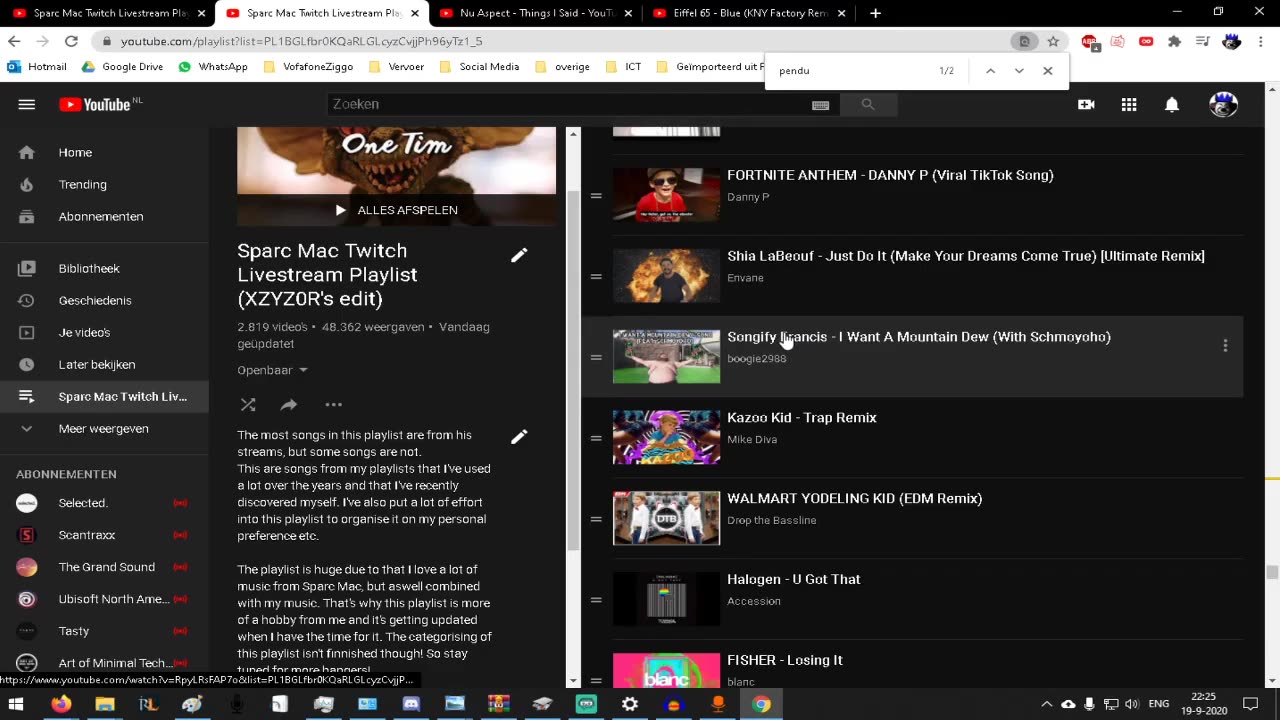
Task: Open the playlist three-dot more options
Action: [334, 405]
